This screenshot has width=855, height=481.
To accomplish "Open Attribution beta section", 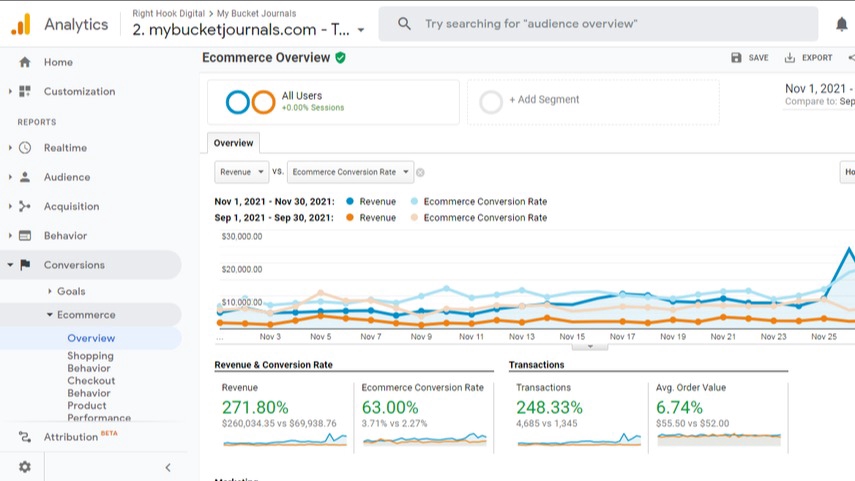I will coord(71,437).
